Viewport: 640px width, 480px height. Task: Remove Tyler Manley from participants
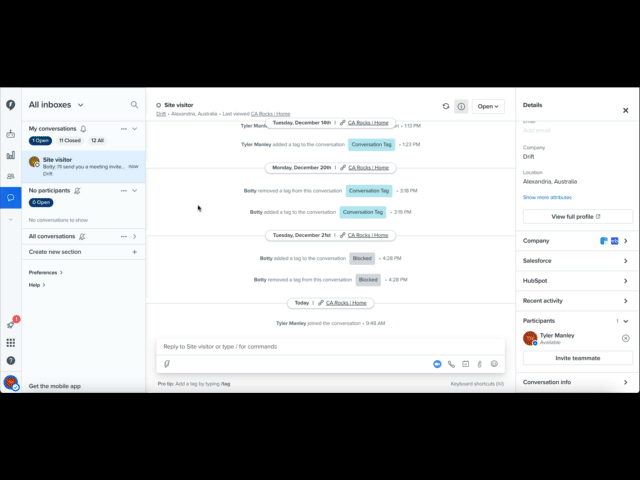[x=625, y=338]
